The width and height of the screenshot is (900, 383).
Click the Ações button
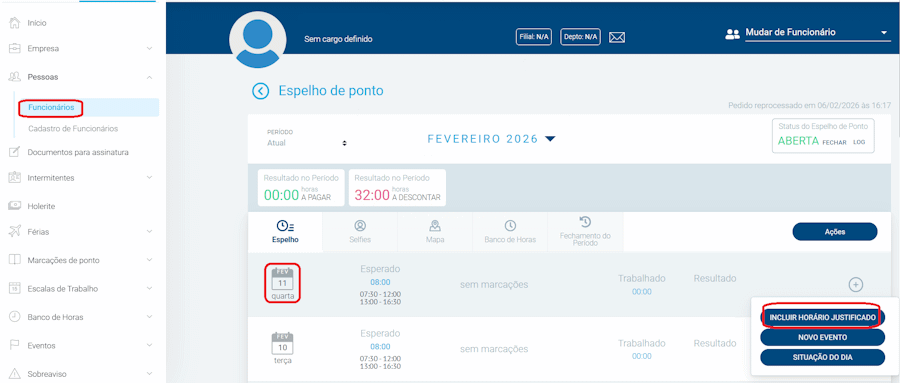[835, 231]
